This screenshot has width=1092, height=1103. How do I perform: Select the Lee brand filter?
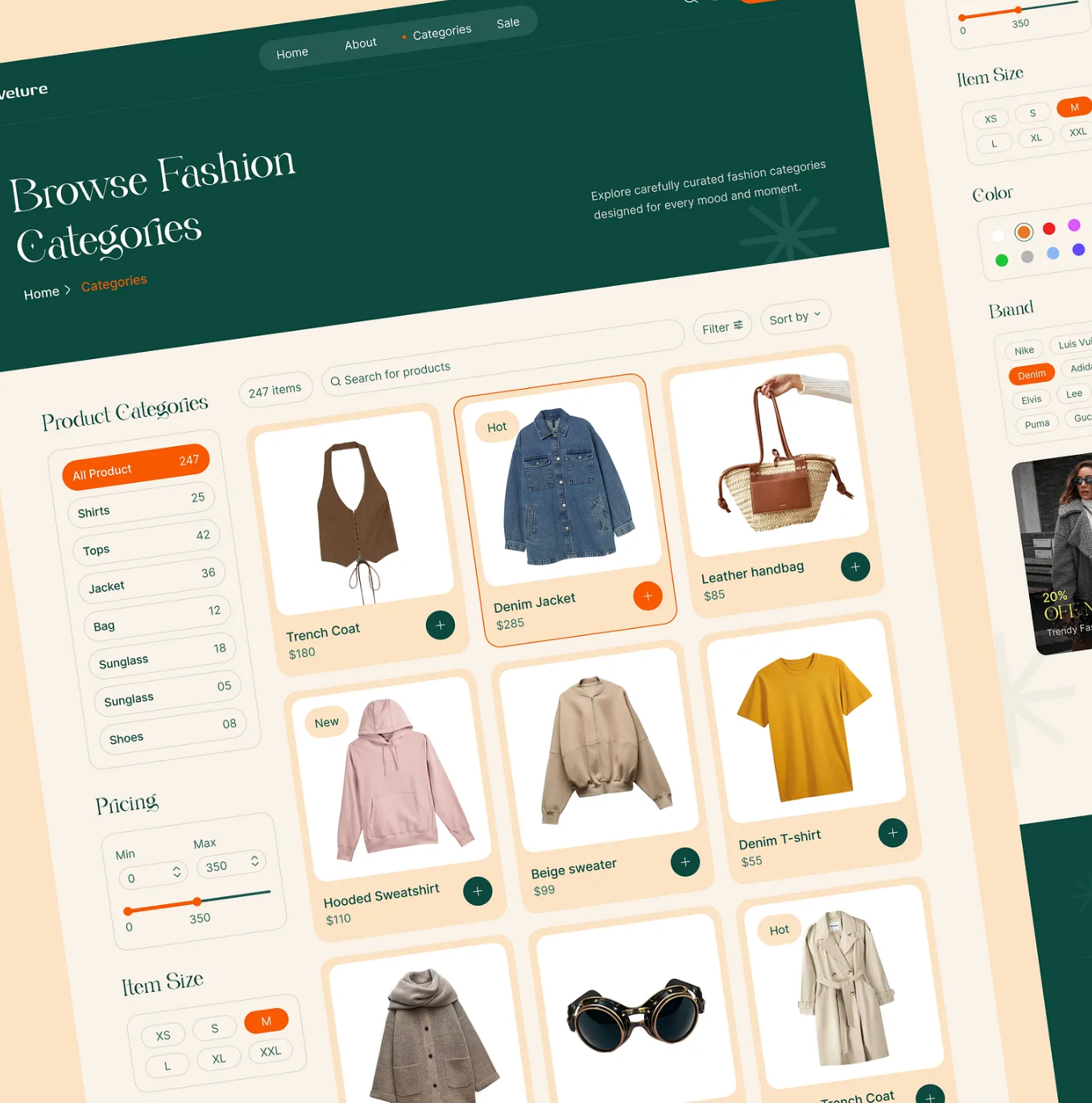pyautogui.click(x=1074, y=394)
